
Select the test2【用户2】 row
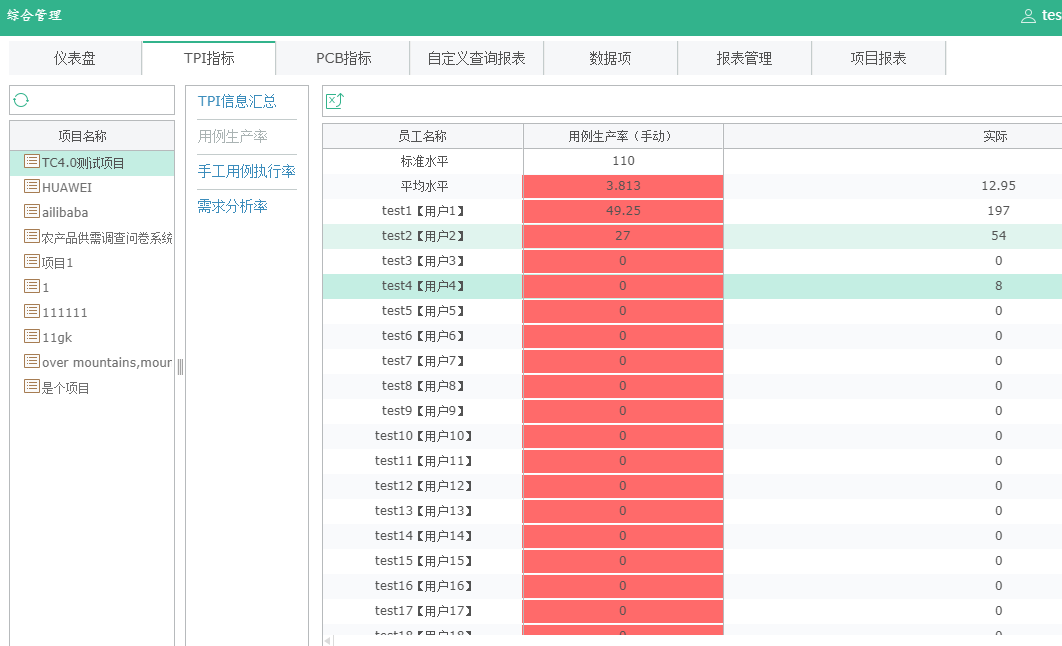click(692, 236)
